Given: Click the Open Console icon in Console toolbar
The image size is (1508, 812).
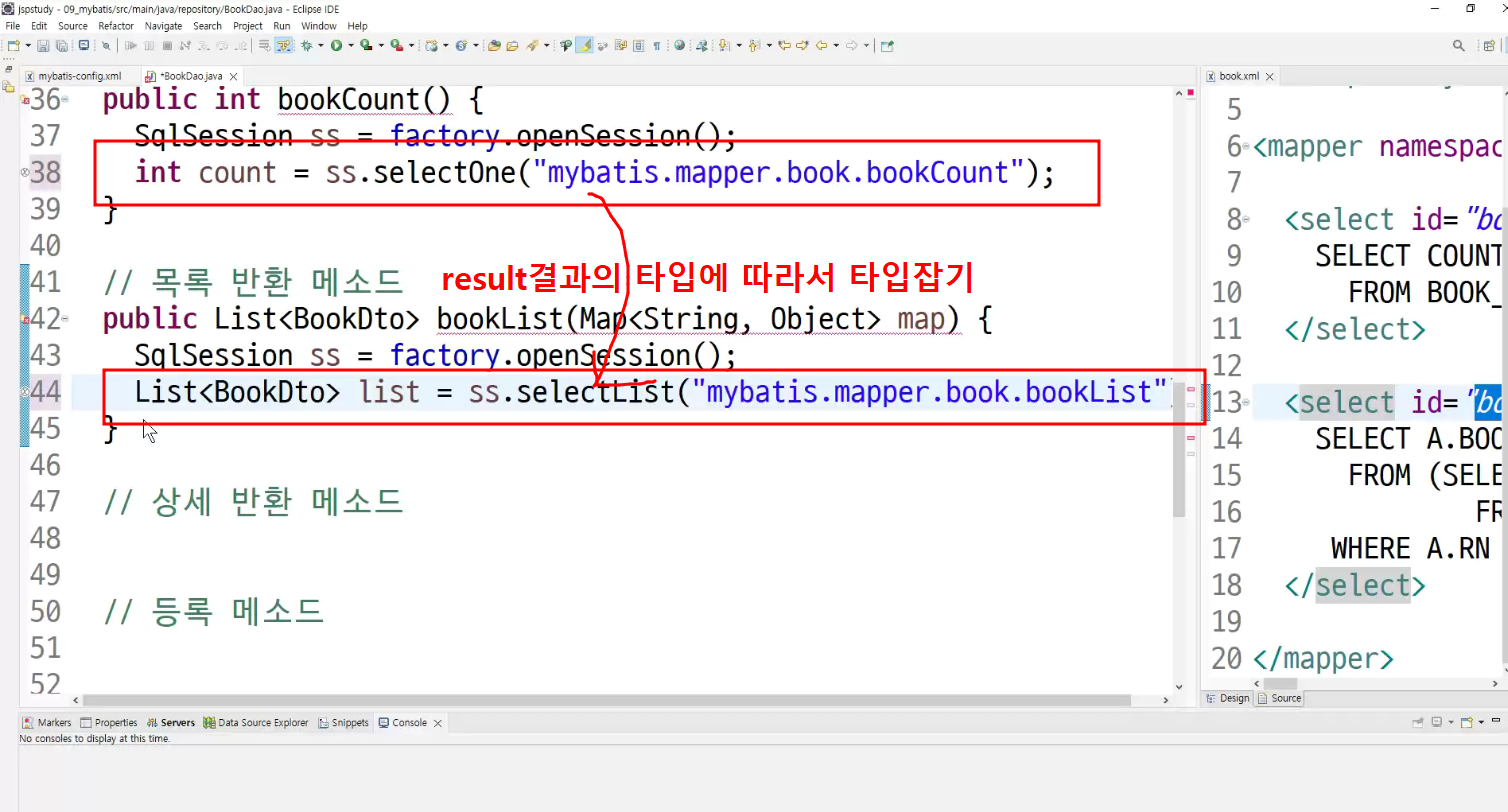Looking at the screenshot, I should pyautogui.click(x=1467, y=722).
